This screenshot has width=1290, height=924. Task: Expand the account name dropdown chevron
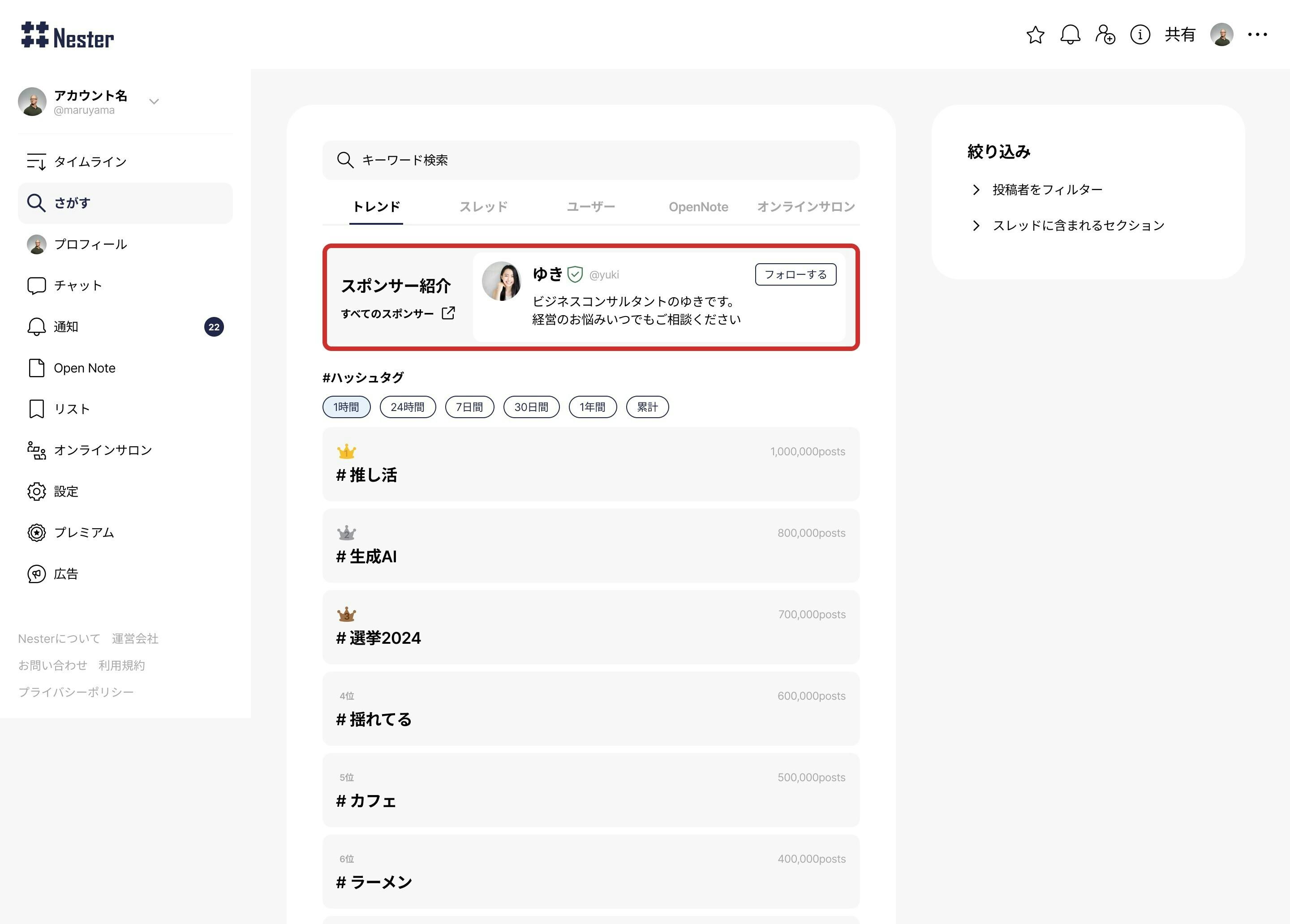point(154,102)
